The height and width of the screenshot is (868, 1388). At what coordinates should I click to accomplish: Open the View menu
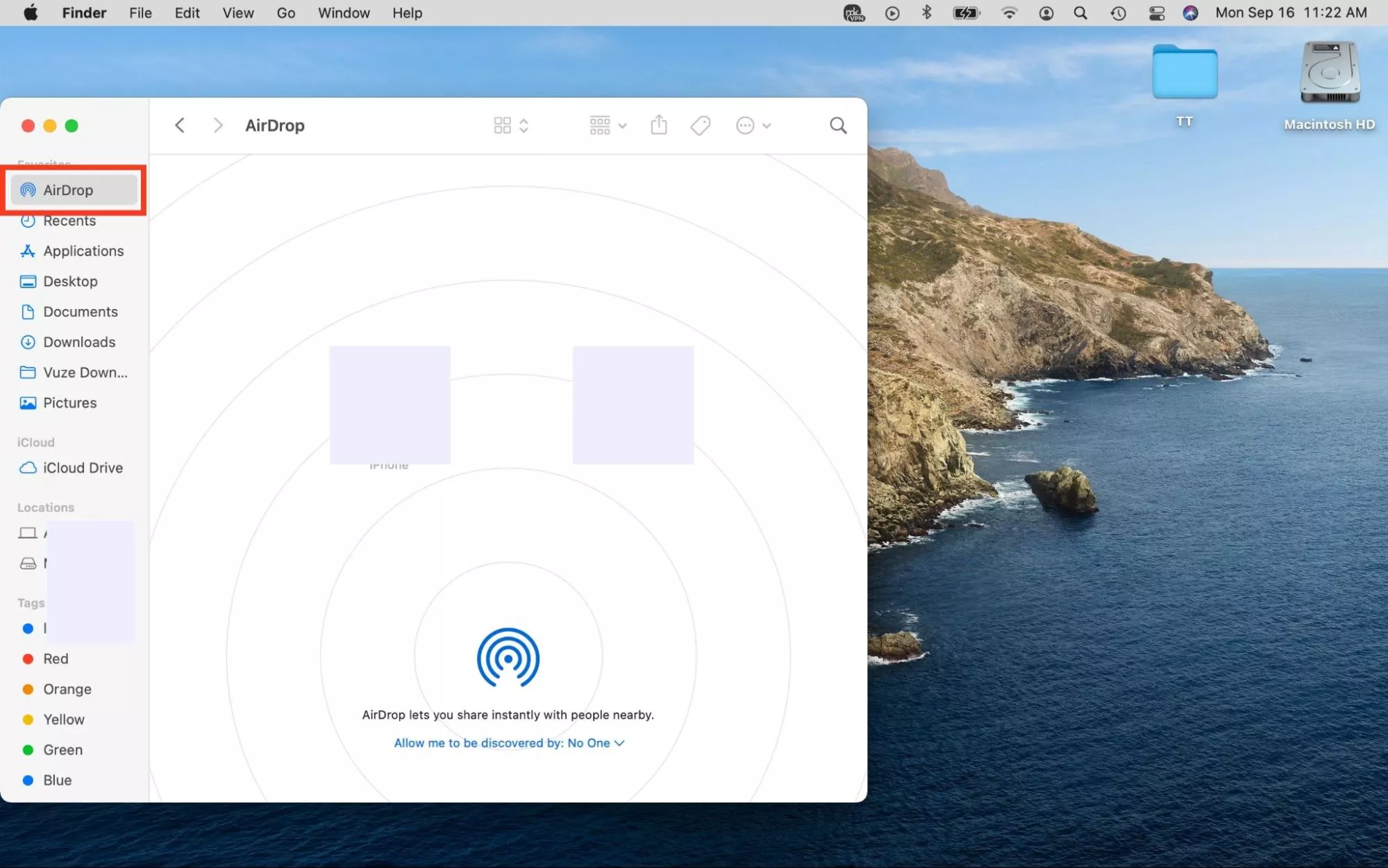pos(237,12)
